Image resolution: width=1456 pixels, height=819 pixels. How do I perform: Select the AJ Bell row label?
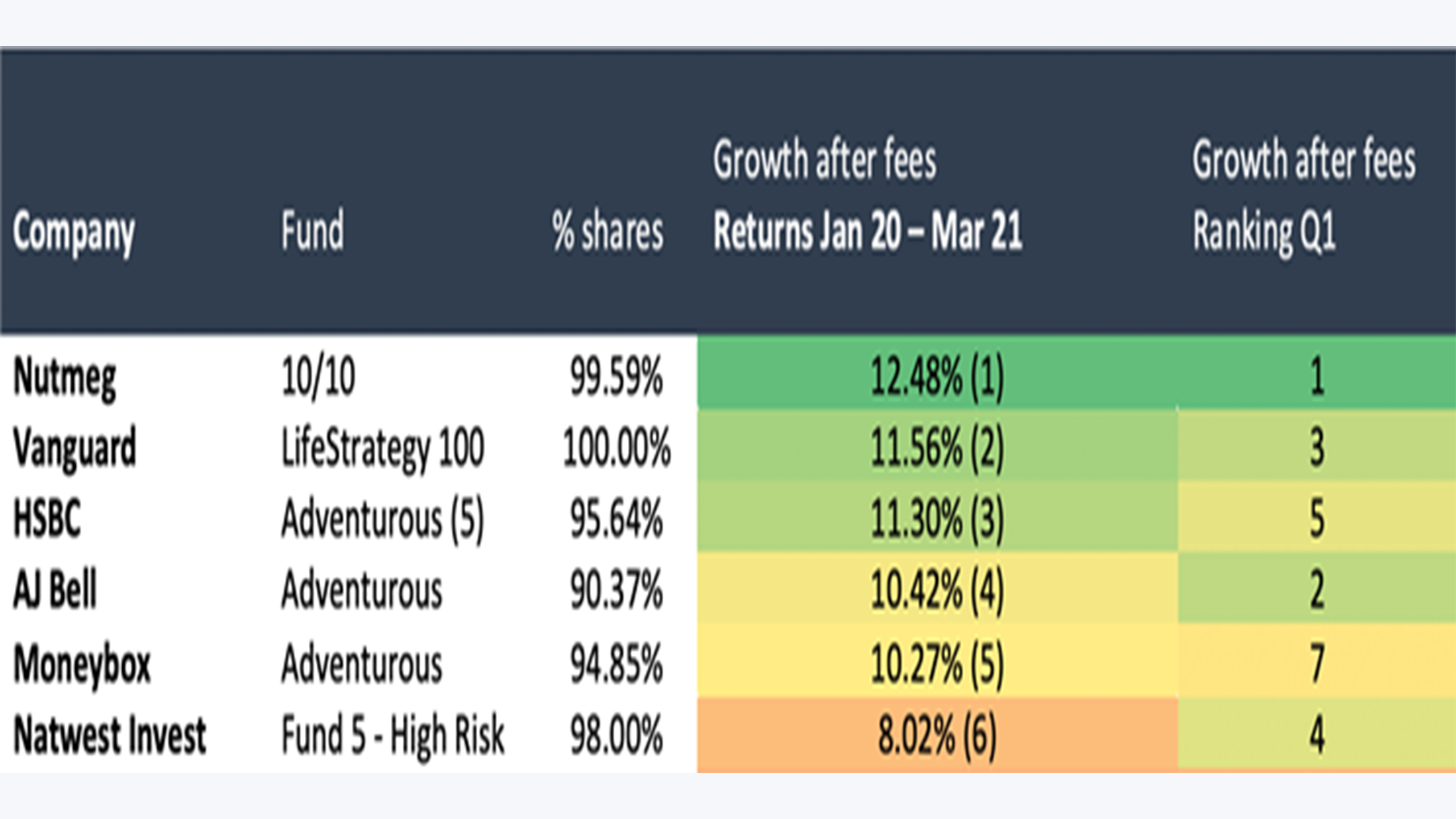click(55, 589)
